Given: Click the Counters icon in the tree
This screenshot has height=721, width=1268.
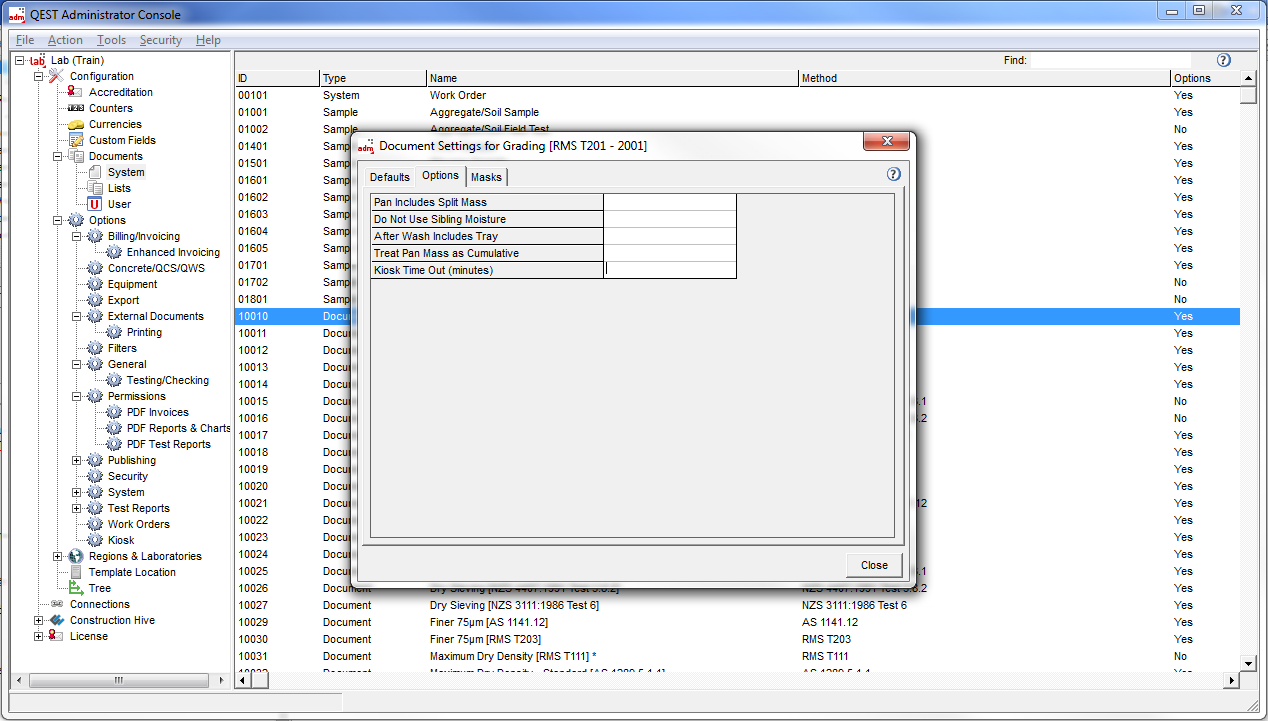Looking at the screenshot, I should pyautogui.click(x=76, y=108).
